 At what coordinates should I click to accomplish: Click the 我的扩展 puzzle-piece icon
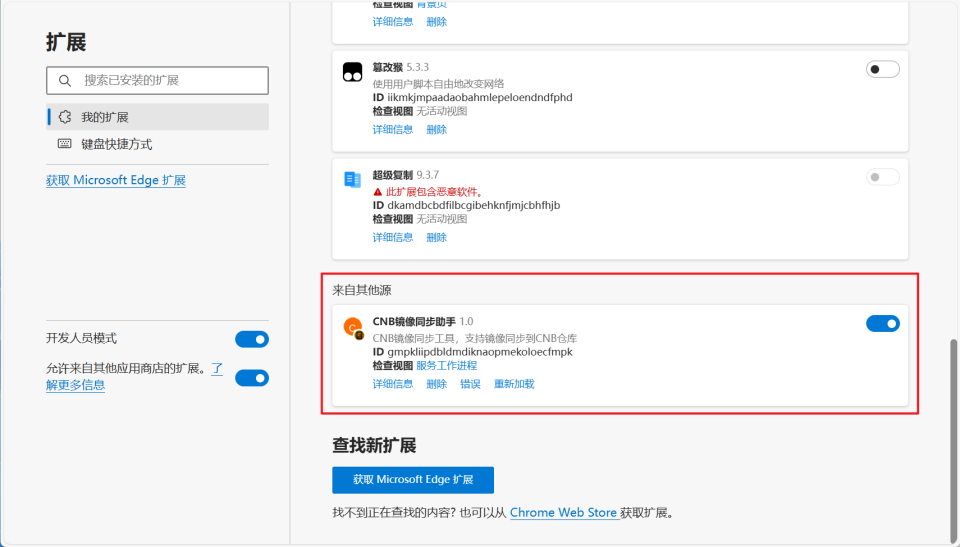(x=65, y=117)
